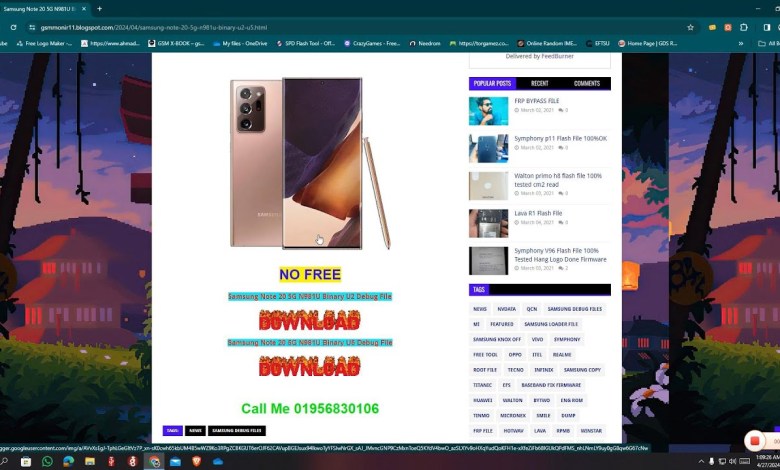Open the Free Logo Maker bookmark
The image size is (780, 470).
coord(44,43)
